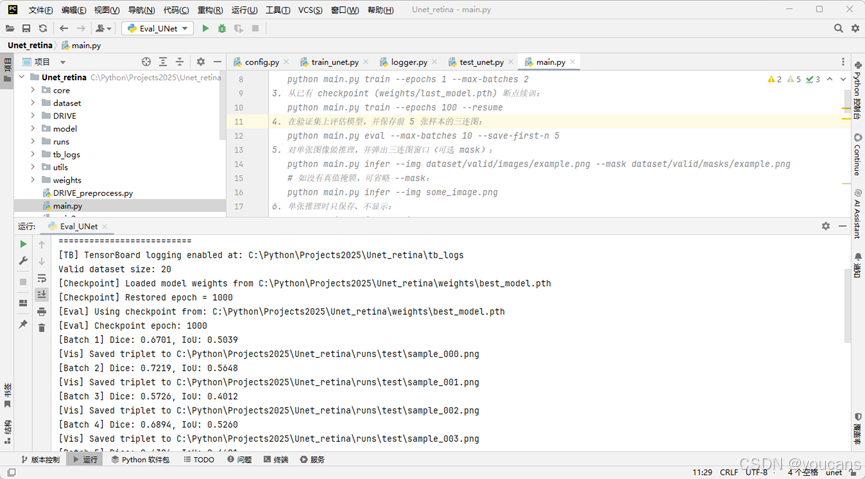Open editor tabs more options menu

[843, 62]
